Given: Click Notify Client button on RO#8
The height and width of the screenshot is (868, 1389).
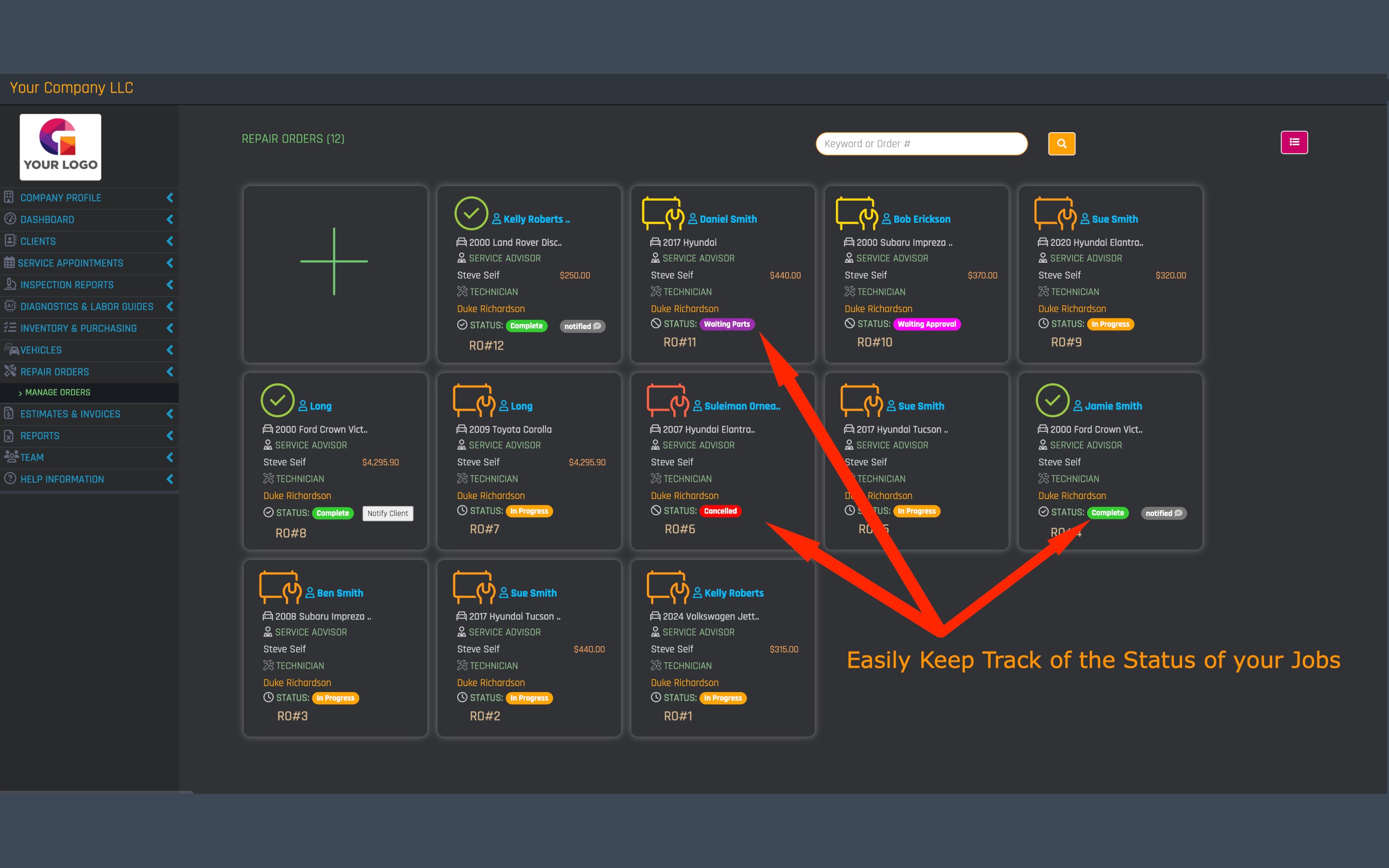Looking at the screenshot, I should pyautogui.click(x=387, y=513).
